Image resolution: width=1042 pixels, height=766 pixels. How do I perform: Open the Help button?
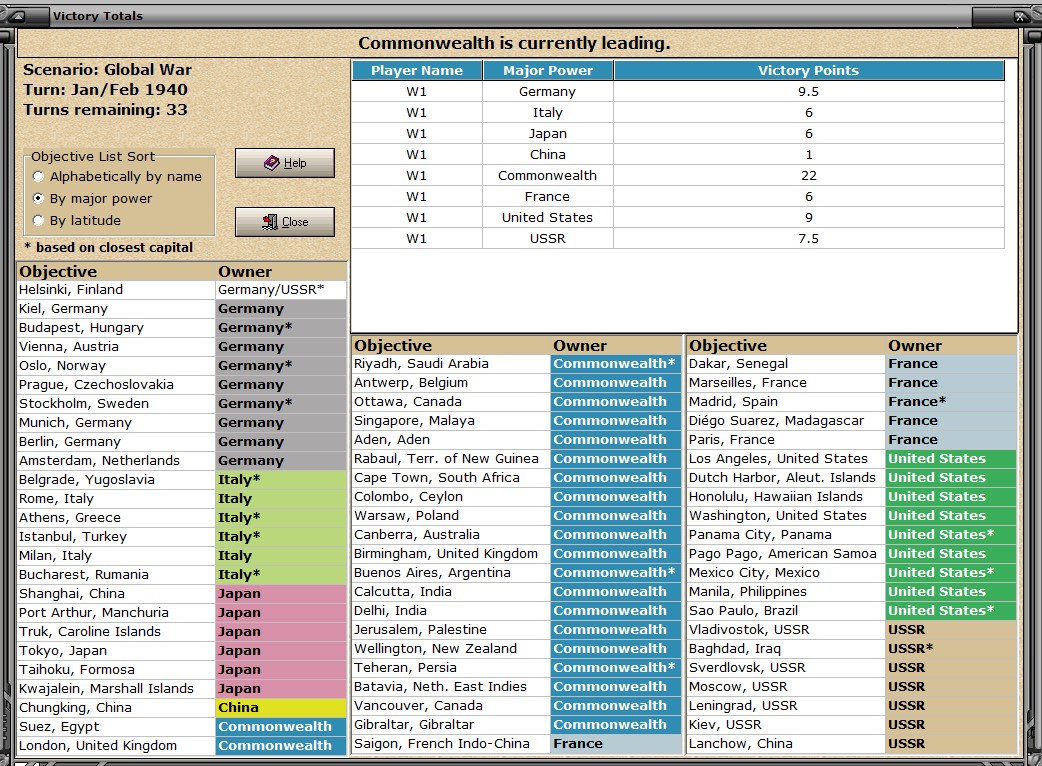[284, 163]
